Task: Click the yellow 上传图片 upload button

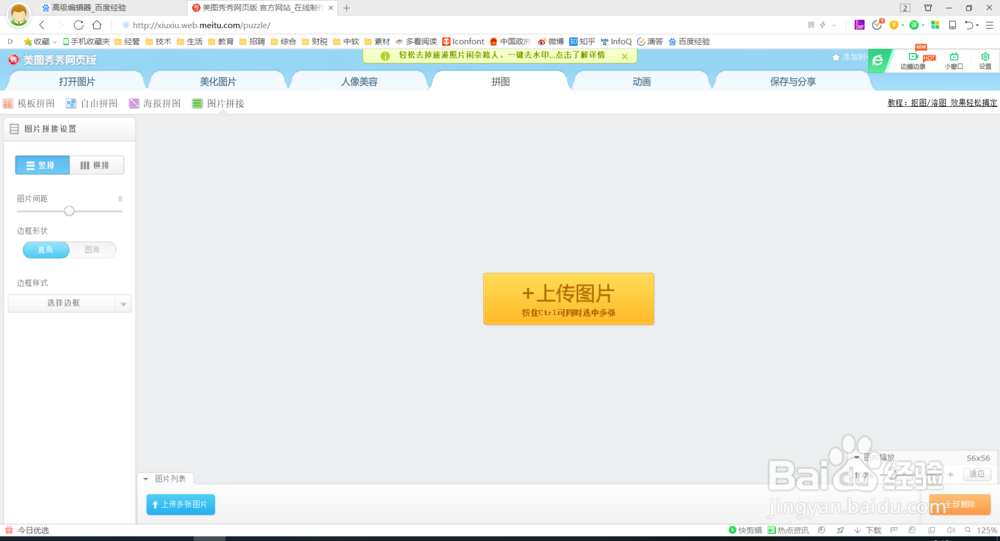Action: (x=568, y=299)
